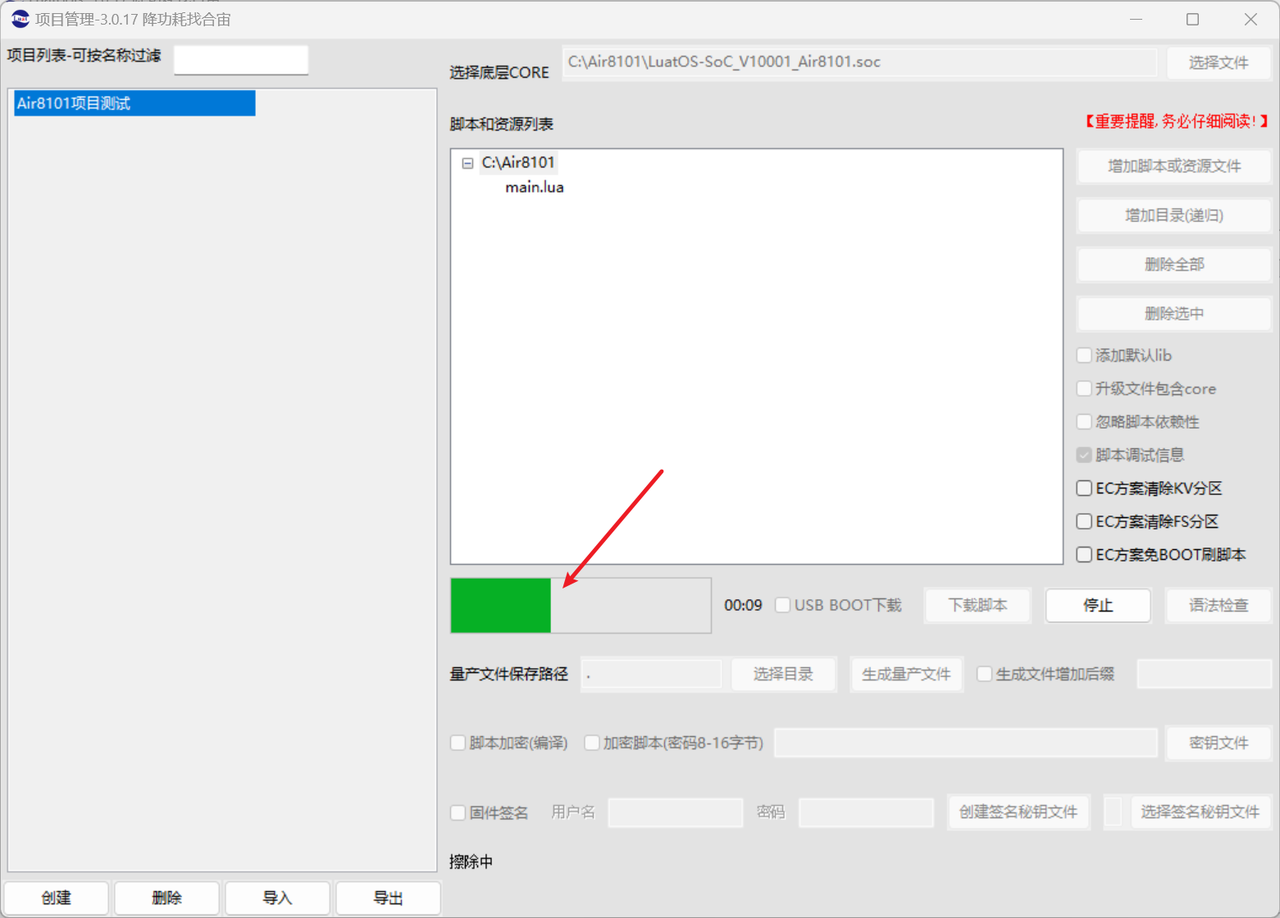
Task: Click the 生成量产文件 button
Action: click(906, 674)
